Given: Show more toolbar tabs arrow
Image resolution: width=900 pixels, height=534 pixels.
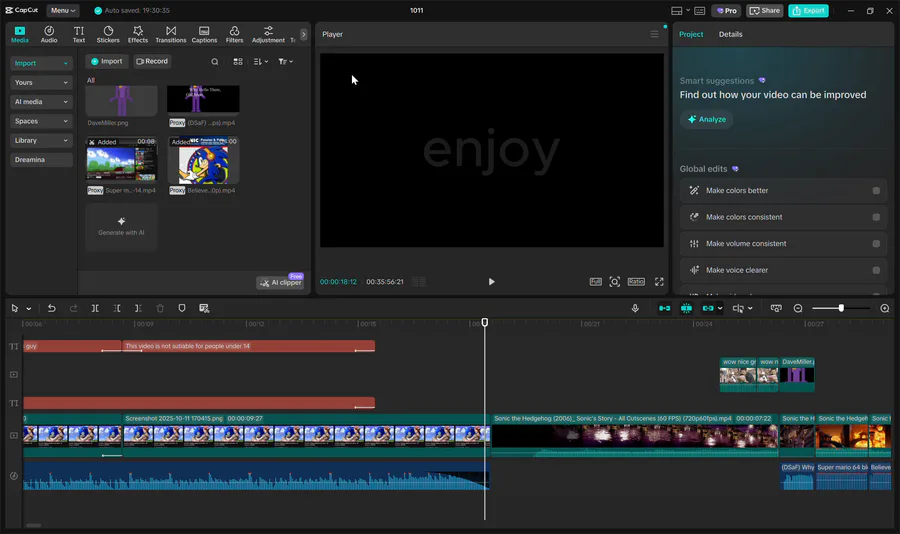Looking at the screenshot, I should pos(304,34).
